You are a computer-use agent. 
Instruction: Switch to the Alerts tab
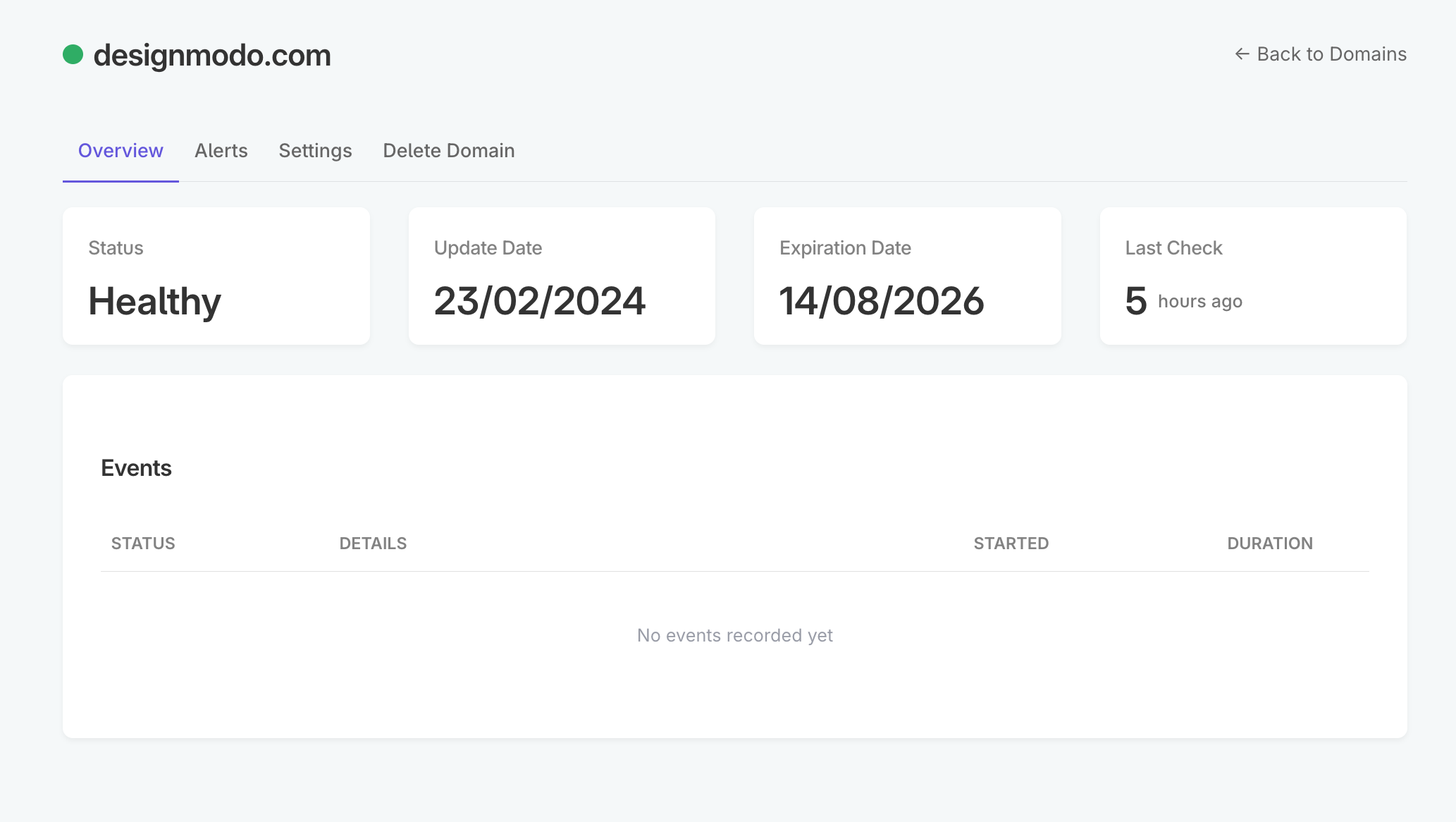(x=221, y=150)
